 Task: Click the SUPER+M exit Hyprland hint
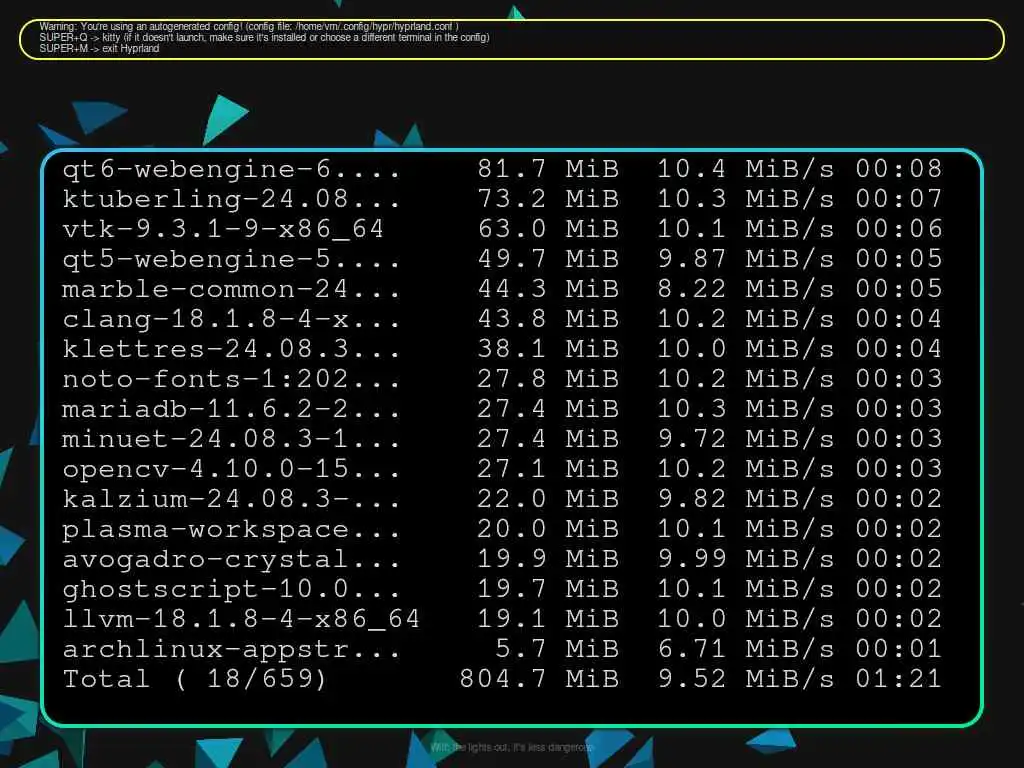pyautogui.click(x=99, y=48)
